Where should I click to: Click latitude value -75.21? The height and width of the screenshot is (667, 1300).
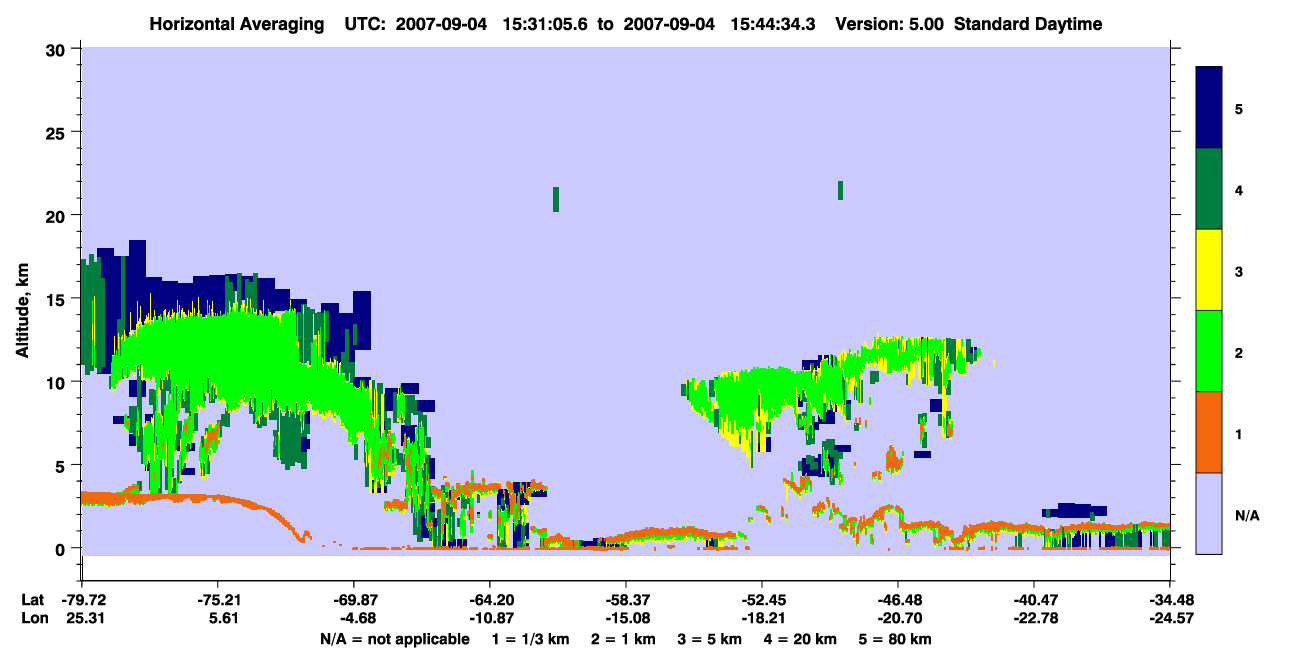click(217, 600)
